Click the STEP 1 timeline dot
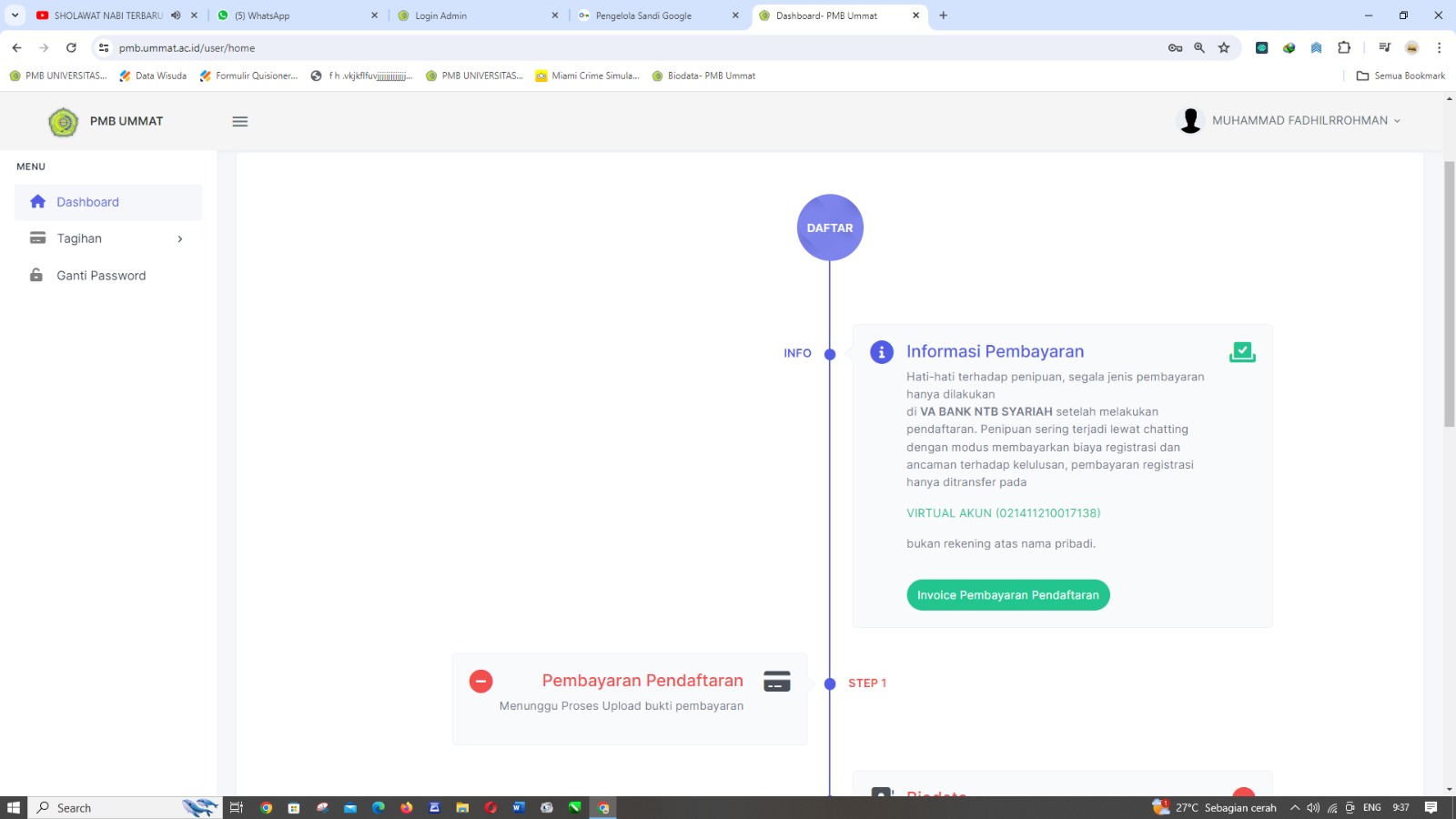This screenshot has height=819, width=1456. coord(830,684)
